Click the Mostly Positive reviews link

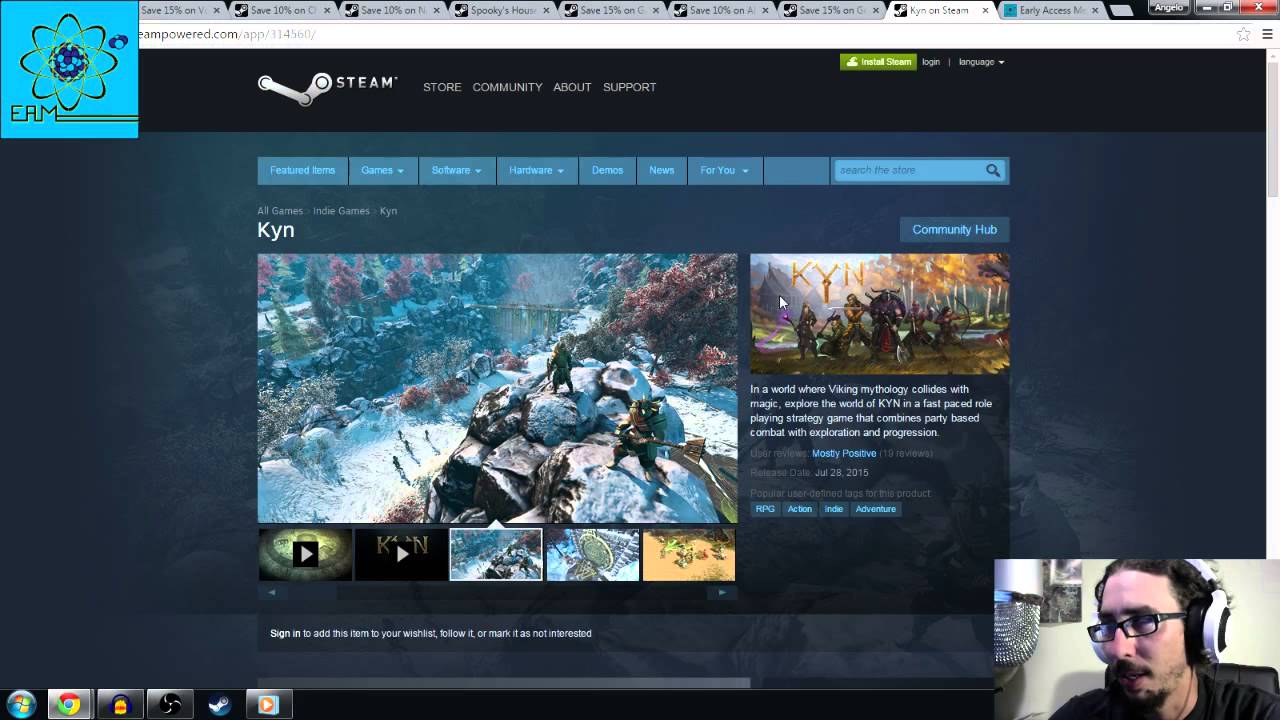pos(844,453)
